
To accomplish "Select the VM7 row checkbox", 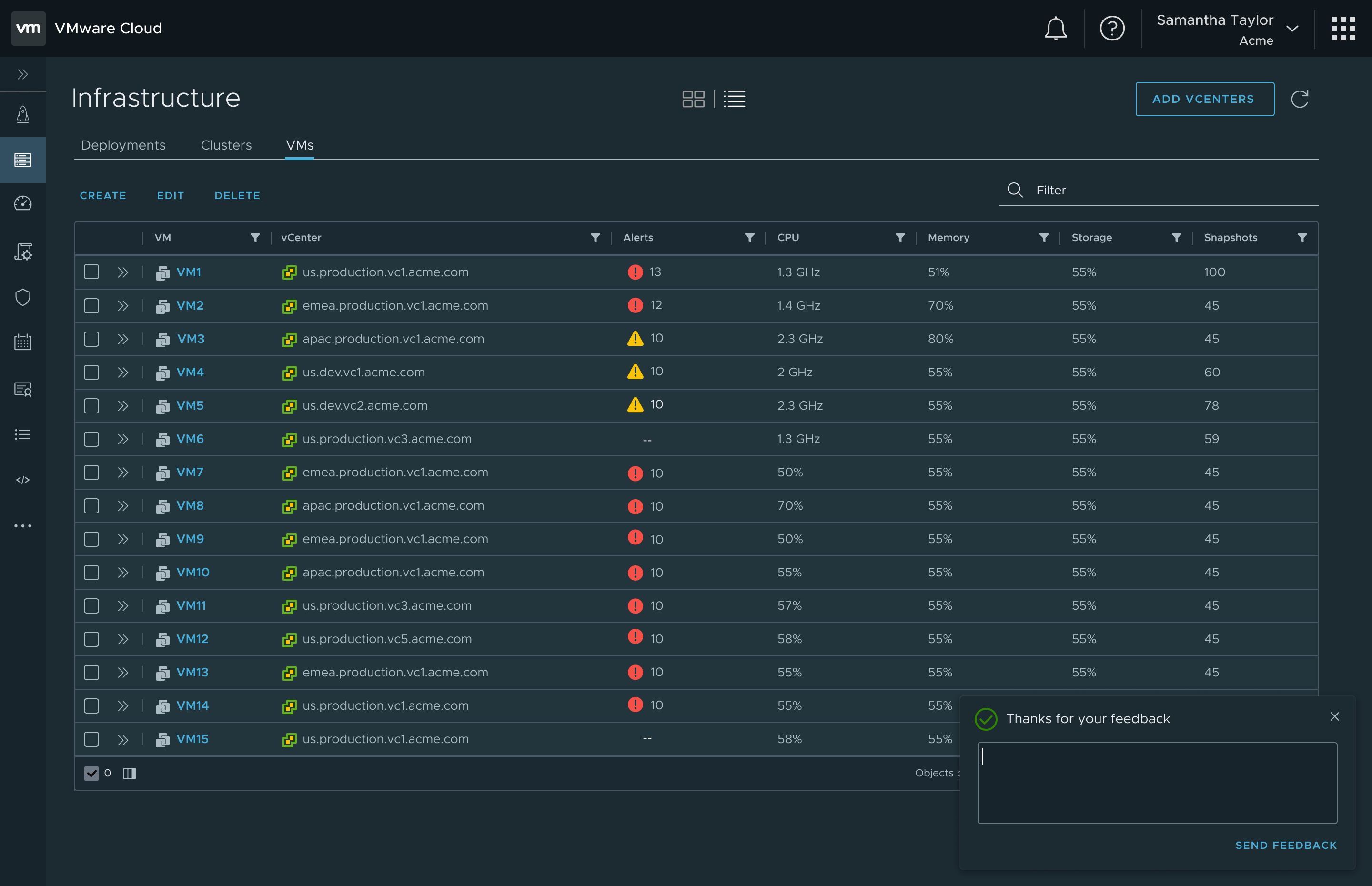I will (91, 473).
